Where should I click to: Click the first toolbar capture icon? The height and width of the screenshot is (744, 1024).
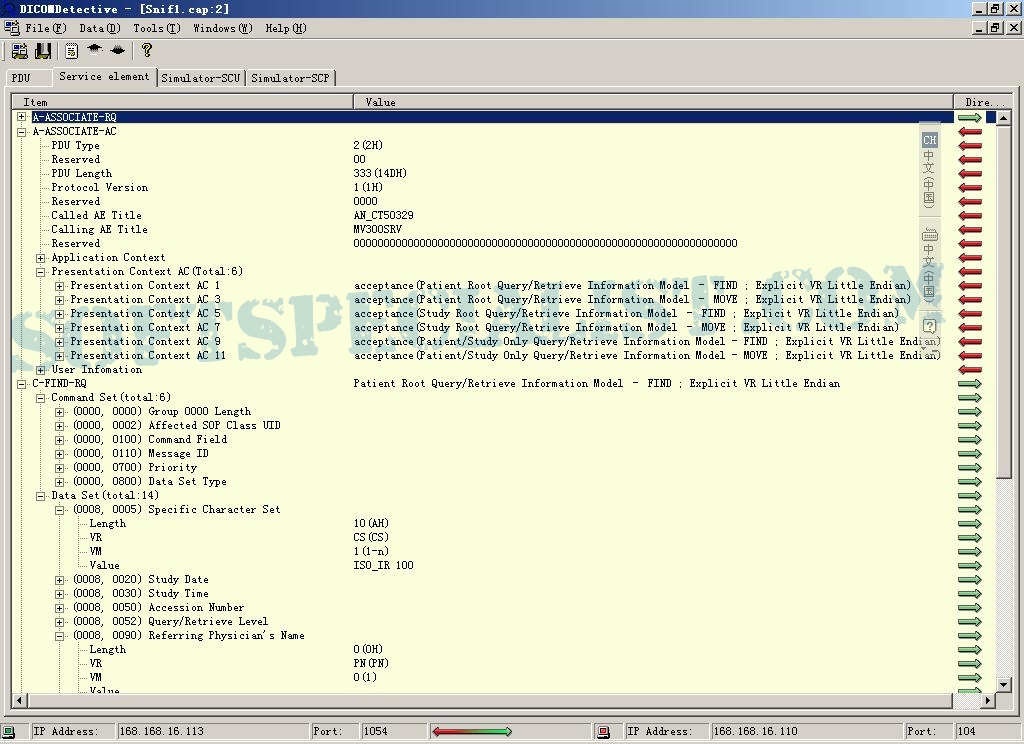pyautogui.click(x=20, y=50)
